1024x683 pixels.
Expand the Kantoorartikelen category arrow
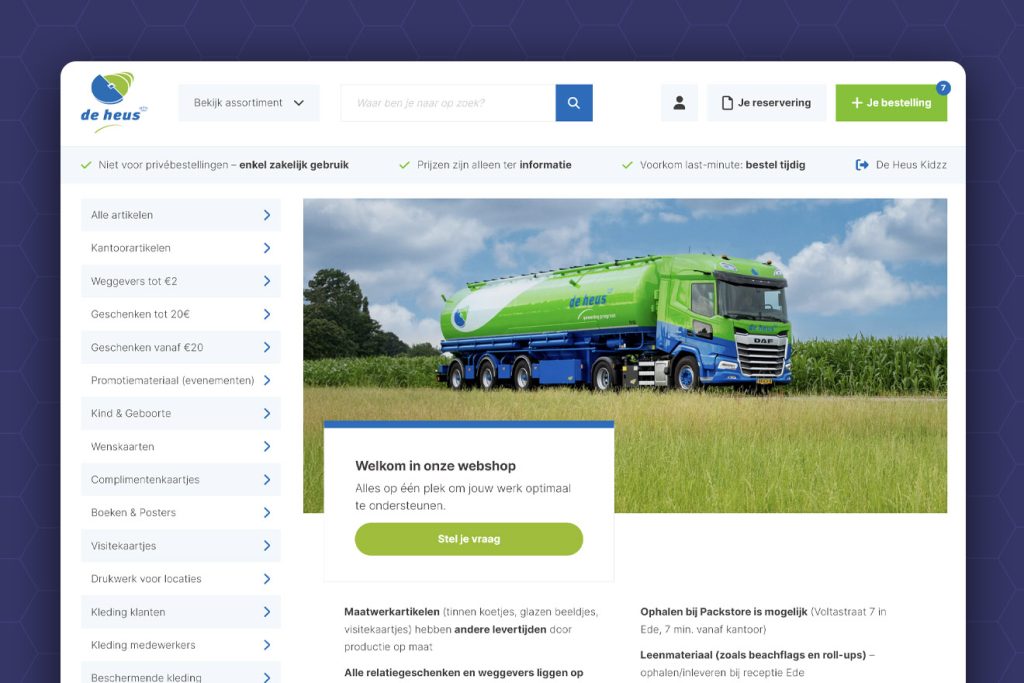click(267, 248)
